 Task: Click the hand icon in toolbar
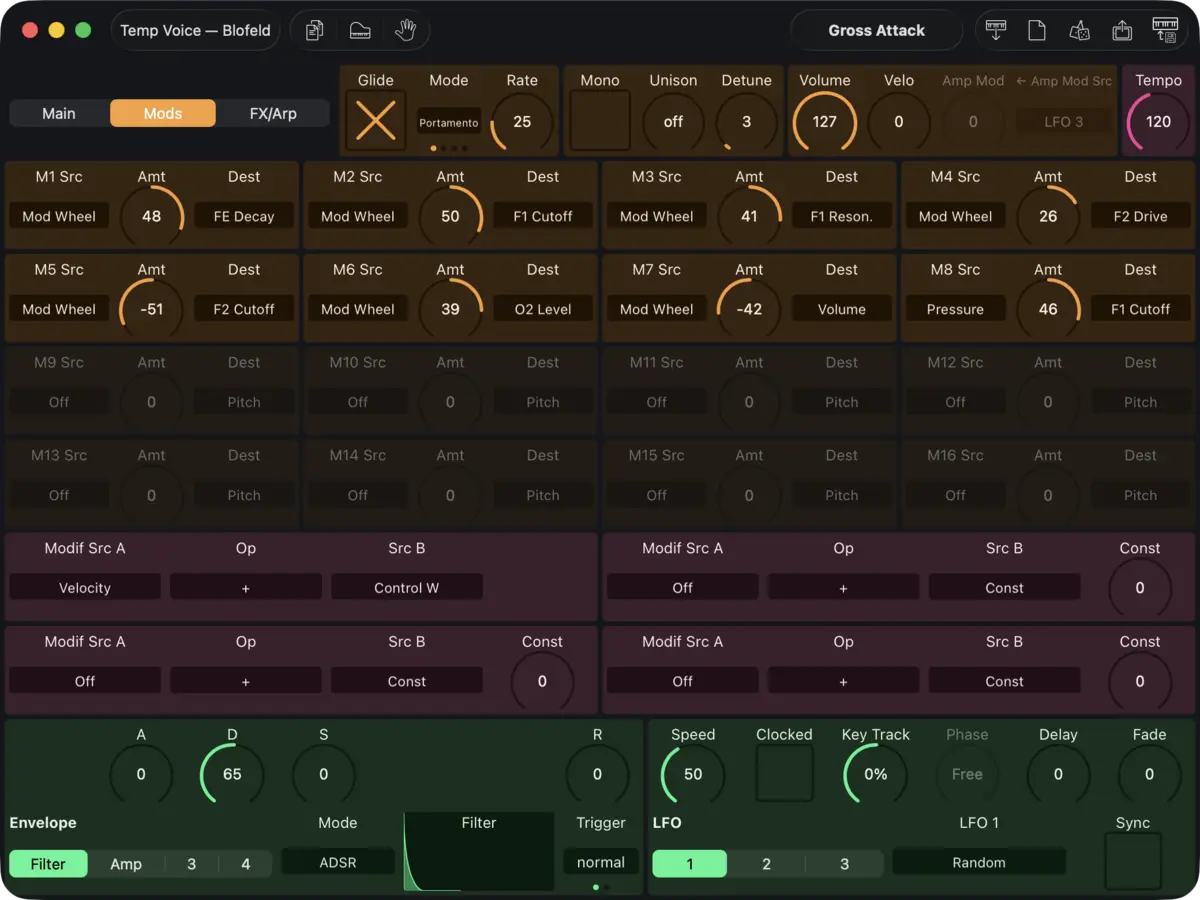point(405,31)
